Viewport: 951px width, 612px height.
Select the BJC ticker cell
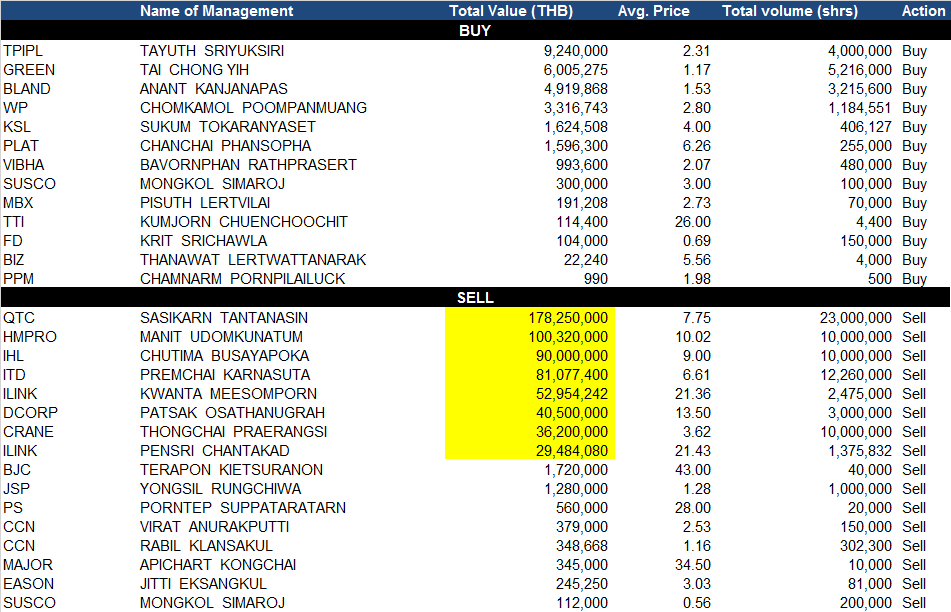pos(17,469)
